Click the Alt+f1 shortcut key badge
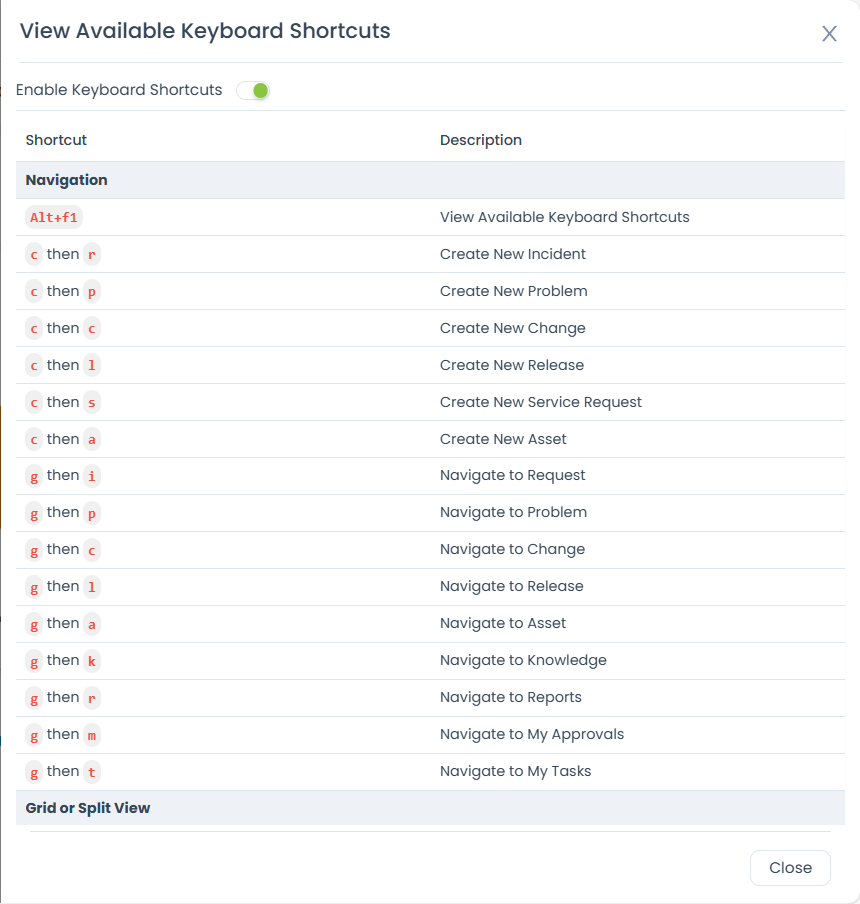Viewport: 860px width, 904px height. pyautogui.click(x=53, y=217)
